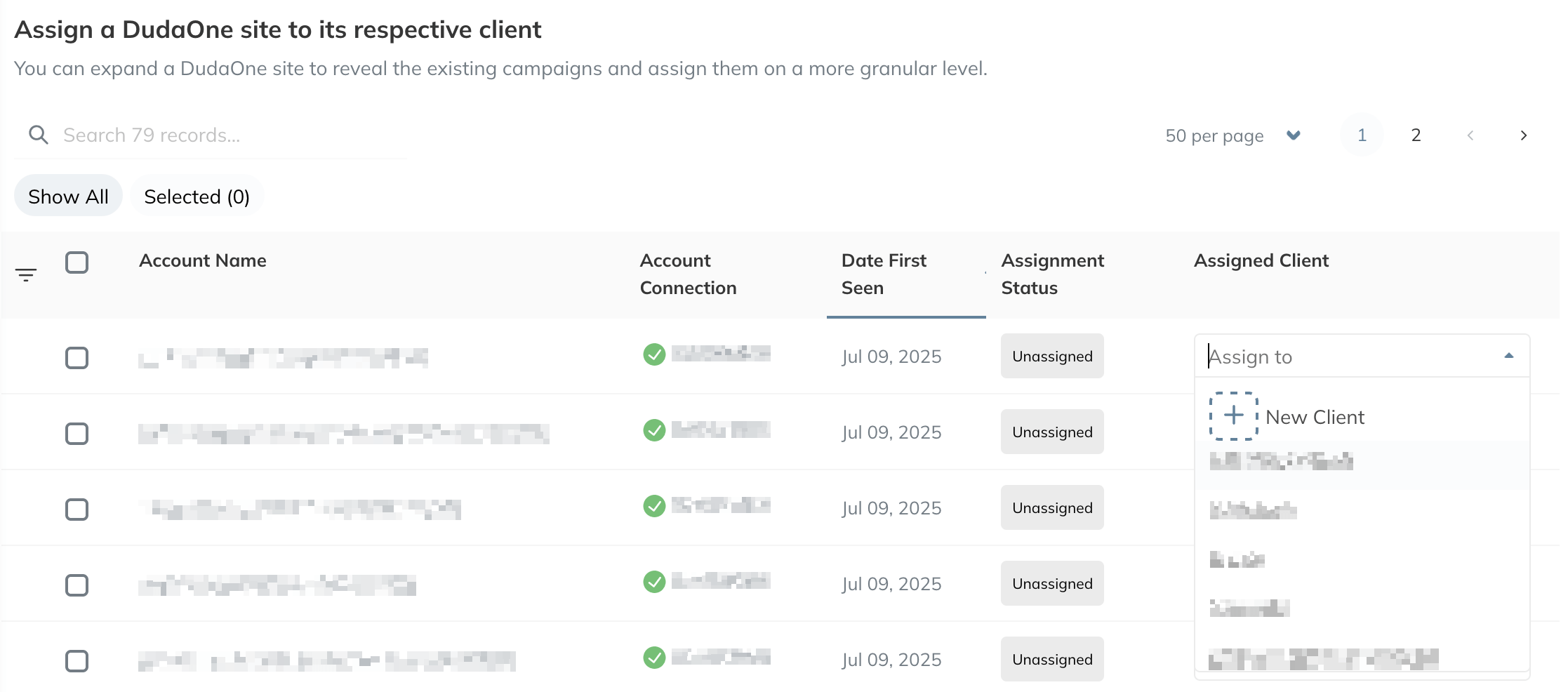Switch to the Selected (0) tab
Viewport: 1568px width, 692px height.
pos(197,197)
